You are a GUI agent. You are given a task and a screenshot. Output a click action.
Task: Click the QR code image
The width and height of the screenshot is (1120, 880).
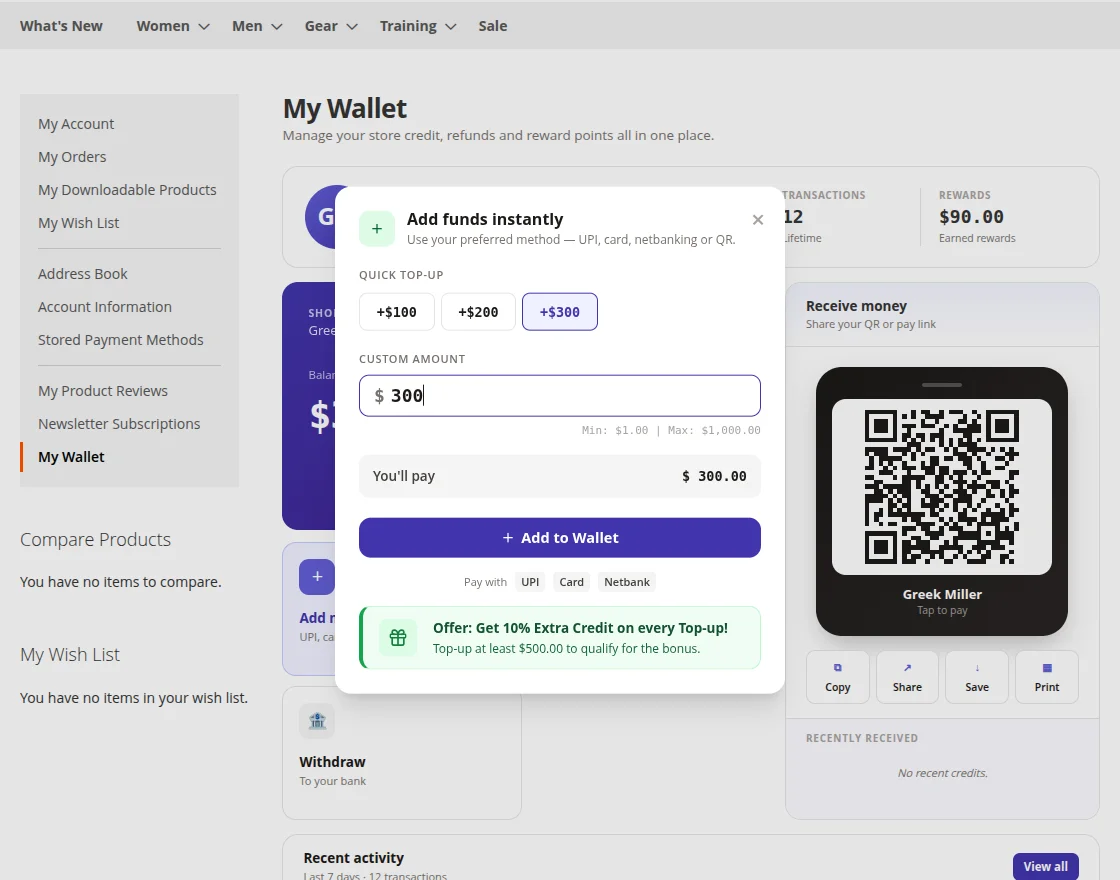point(941,486)
